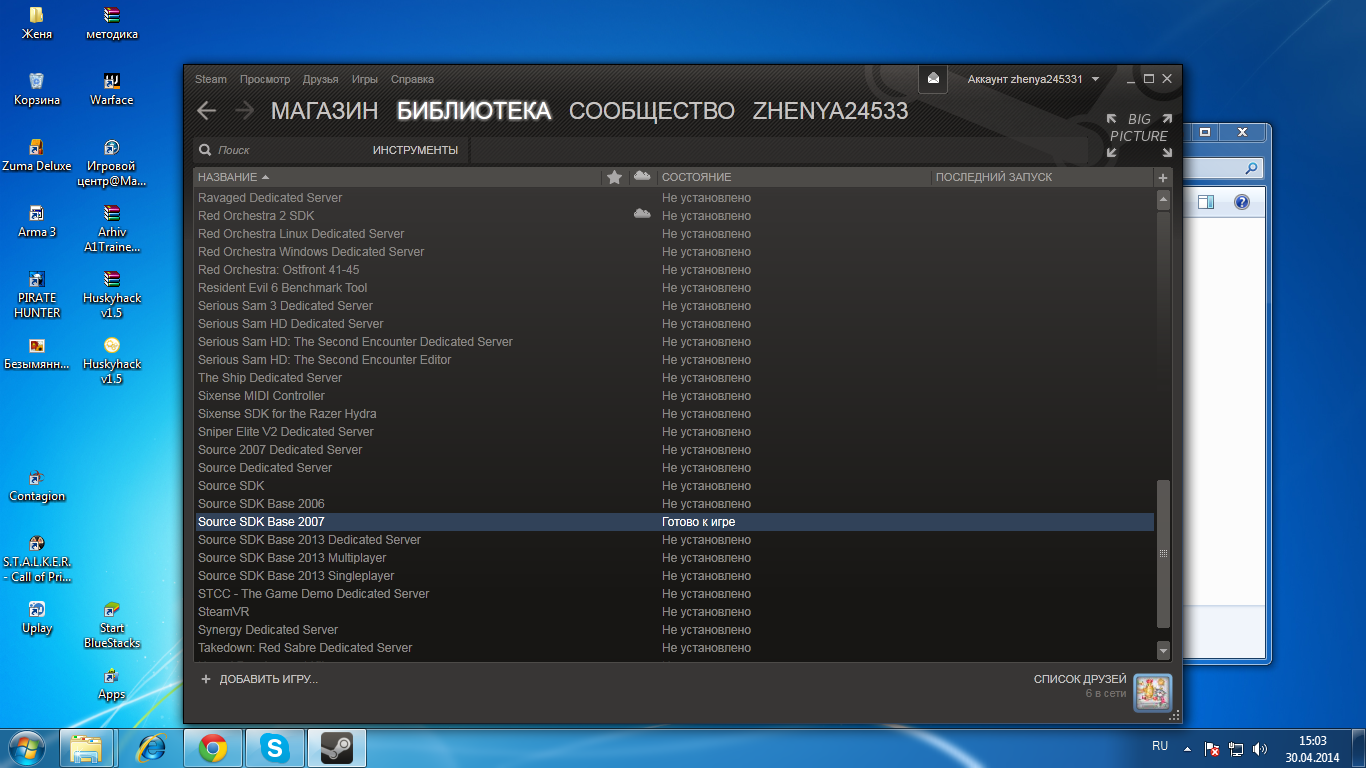Select the Source SDK Base 2007 row
Viewport: 1366px width, 768px height.
click(674, 522)
